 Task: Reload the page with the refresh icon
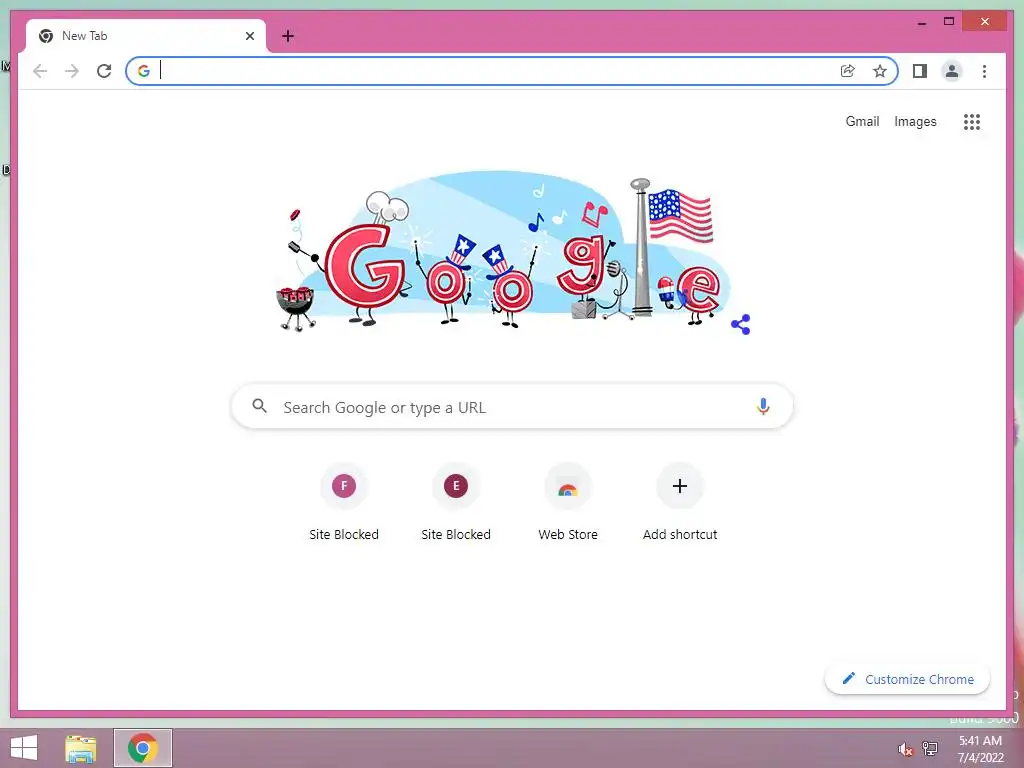coord(104,71)
